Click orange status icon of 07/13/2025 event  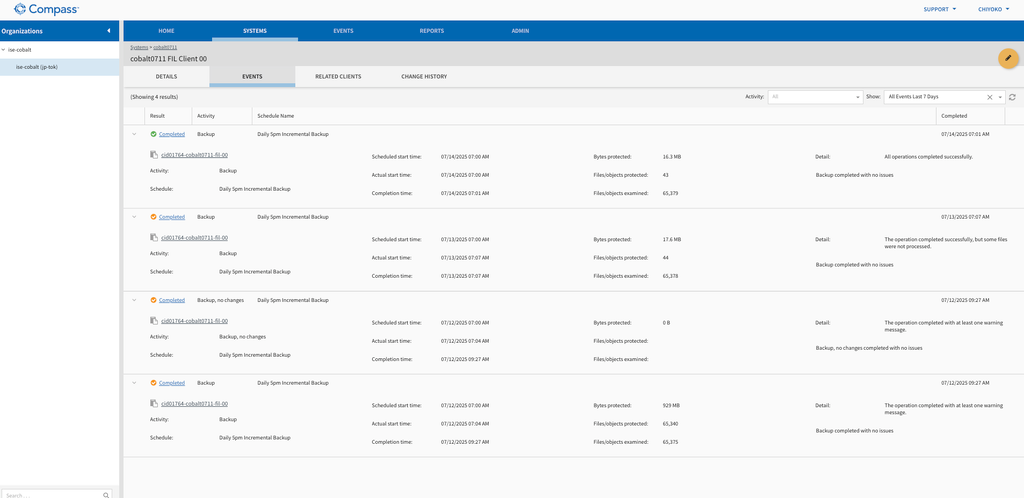click(153, 217)
